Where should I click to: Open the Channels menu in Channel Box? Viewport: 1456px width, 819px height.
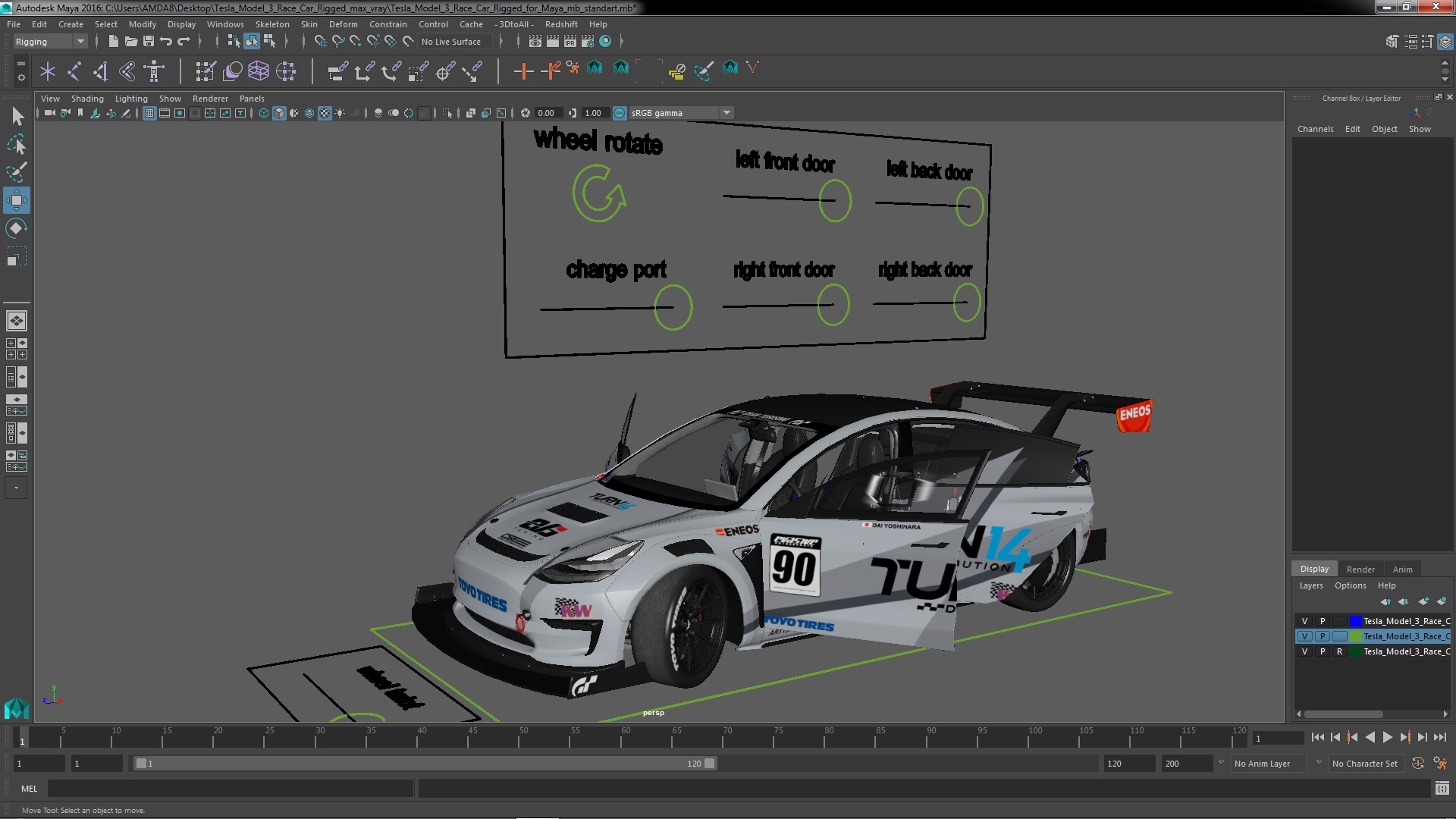tap(1315, 129)
